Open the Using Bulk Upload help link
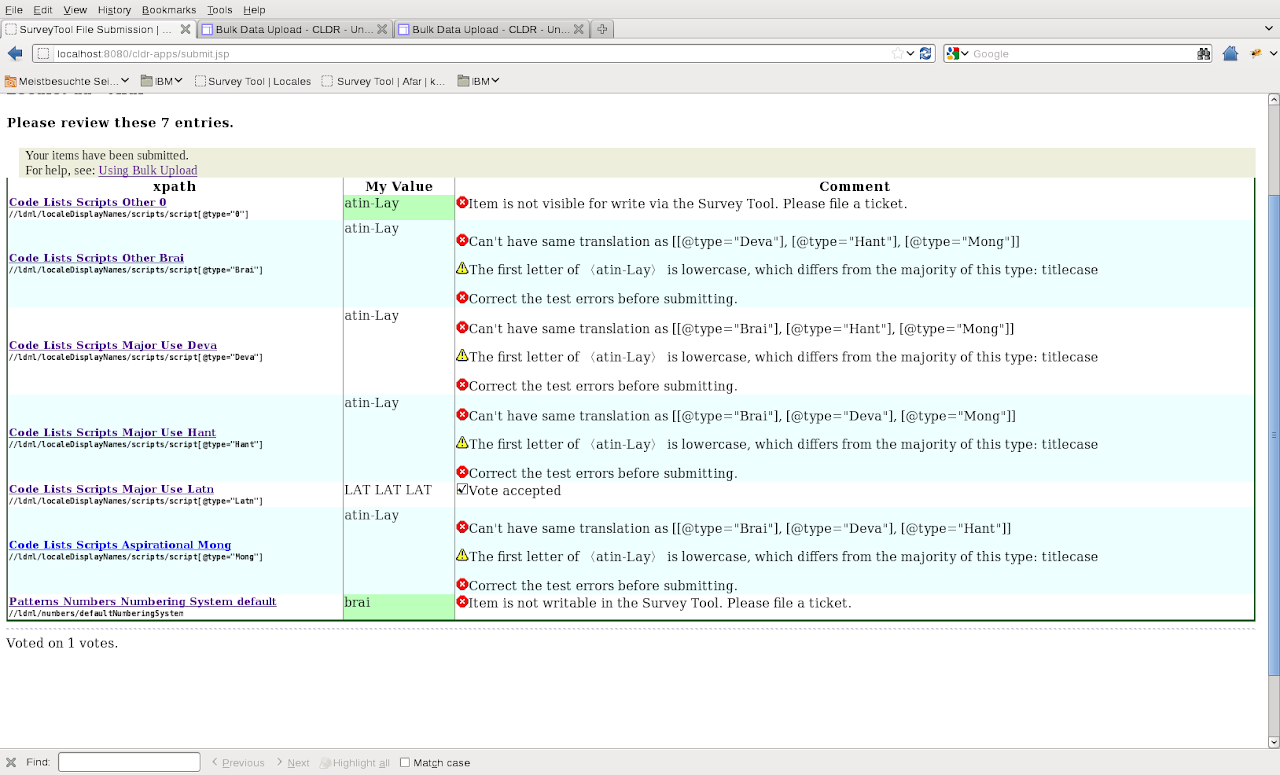Screen dimensions: 1280x775 [147, 170]
